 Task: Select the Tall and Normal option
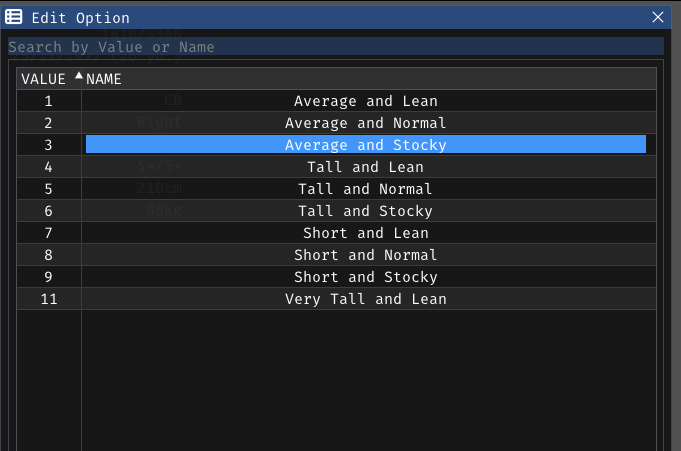(366, 189)
